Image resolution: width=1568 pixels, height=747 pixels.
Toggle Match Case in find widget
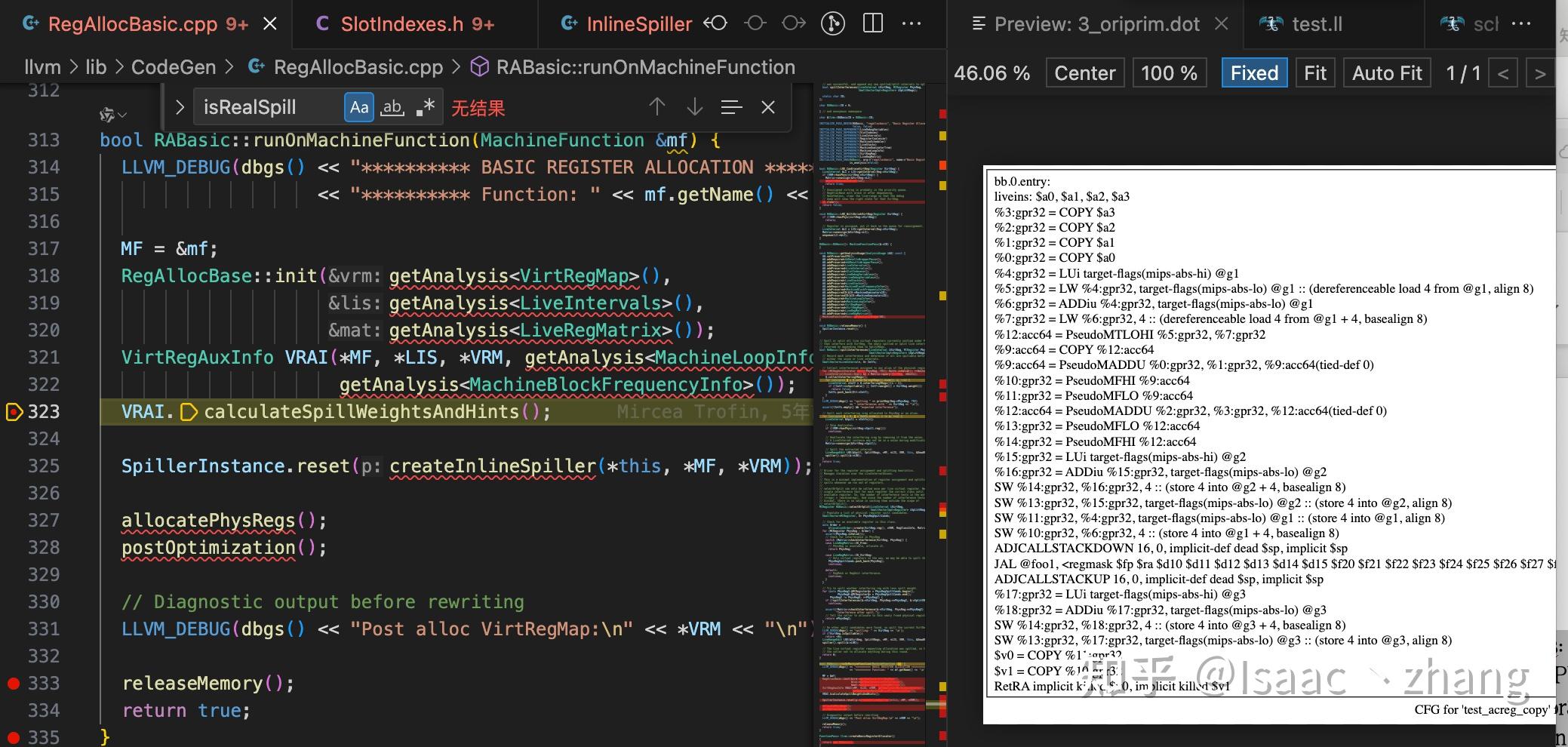point(359,107)
